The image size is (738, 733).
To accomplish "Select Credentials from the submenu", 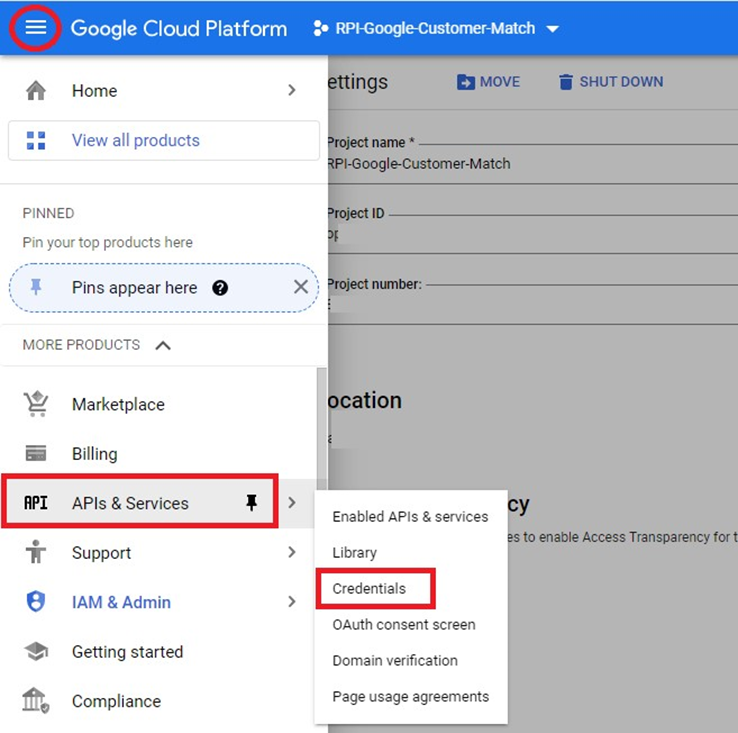I will pos(369,589).
